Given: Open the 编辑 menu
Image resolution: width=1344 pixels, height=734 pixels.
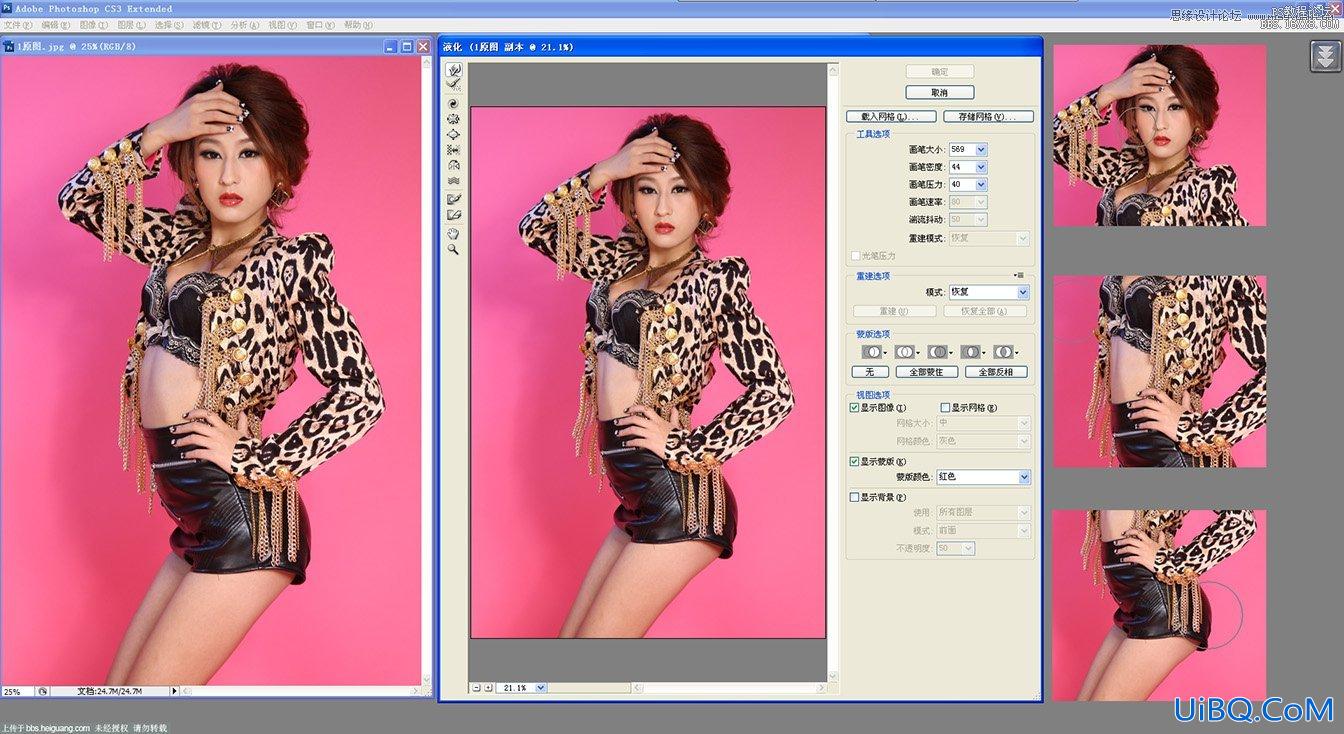Looking at the screenshot, I should pos(56,25).
